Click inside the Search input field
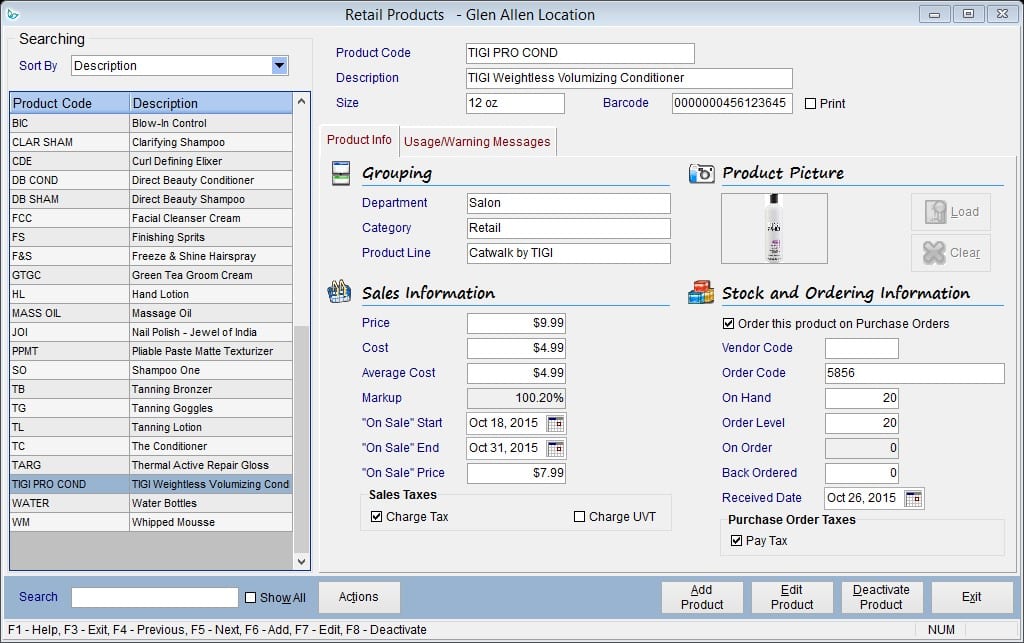The height and width of the screenshot is (643, 1024). pyautogui.click(x=153, y=596)
